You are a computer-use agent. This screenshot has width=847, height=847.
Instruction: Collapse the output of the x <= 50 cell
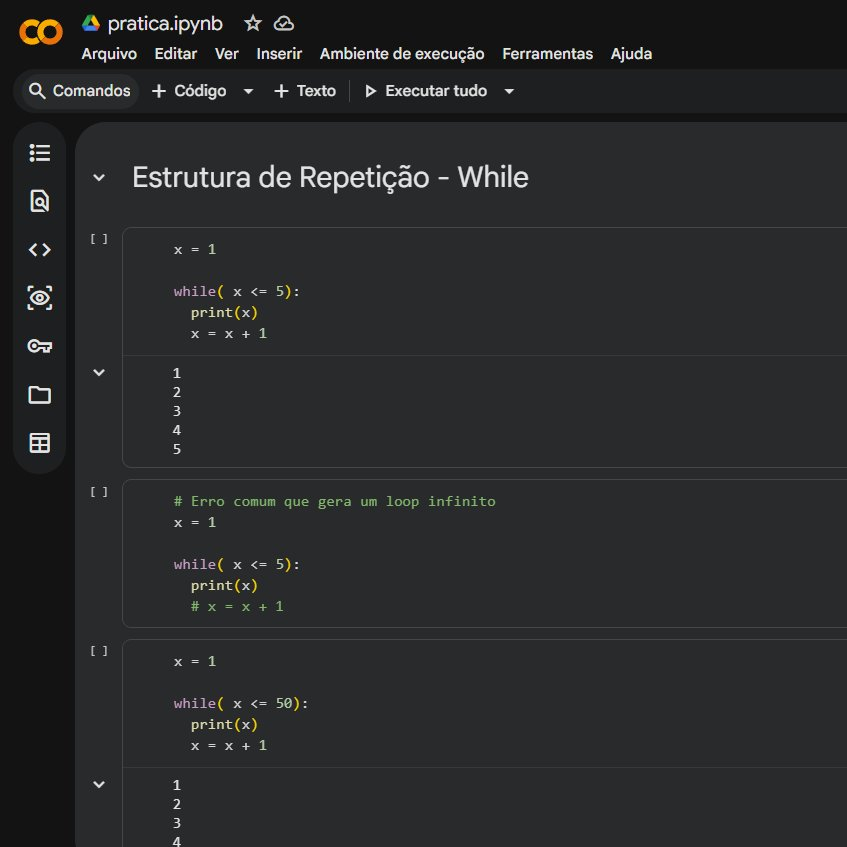[99, 784]
